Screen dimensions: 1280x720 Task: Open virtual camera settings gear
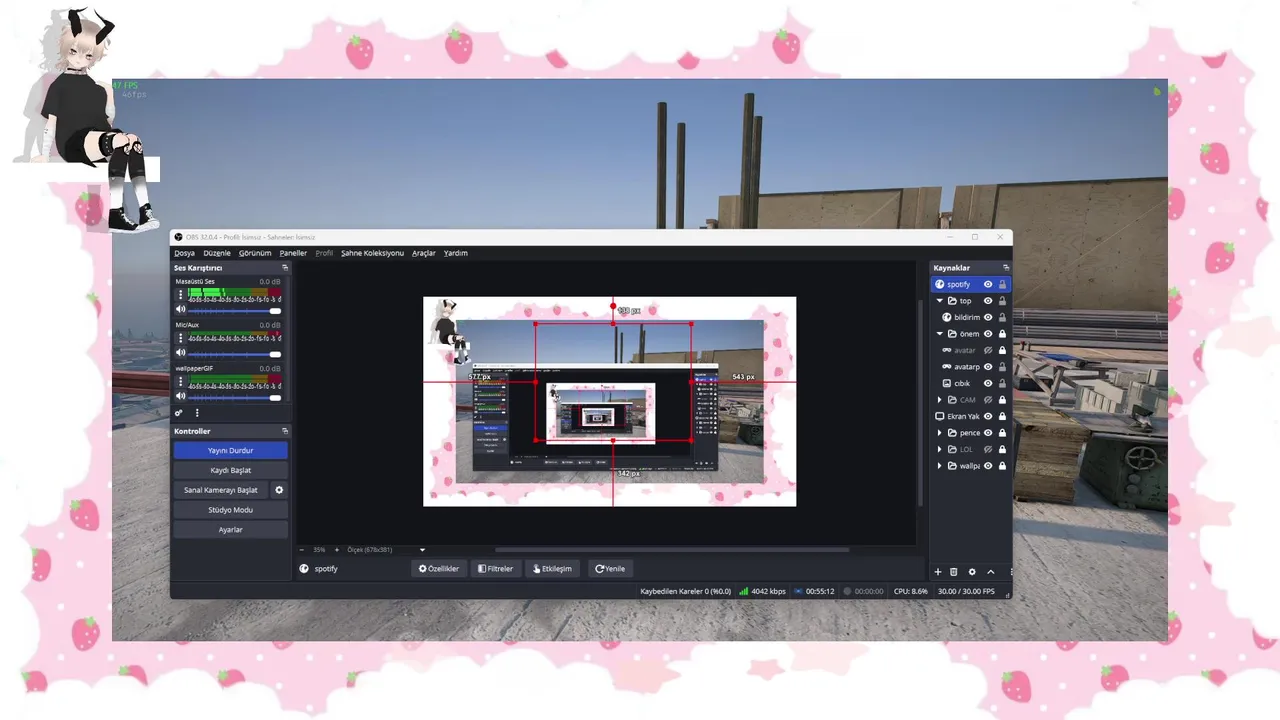pos(279,490)
